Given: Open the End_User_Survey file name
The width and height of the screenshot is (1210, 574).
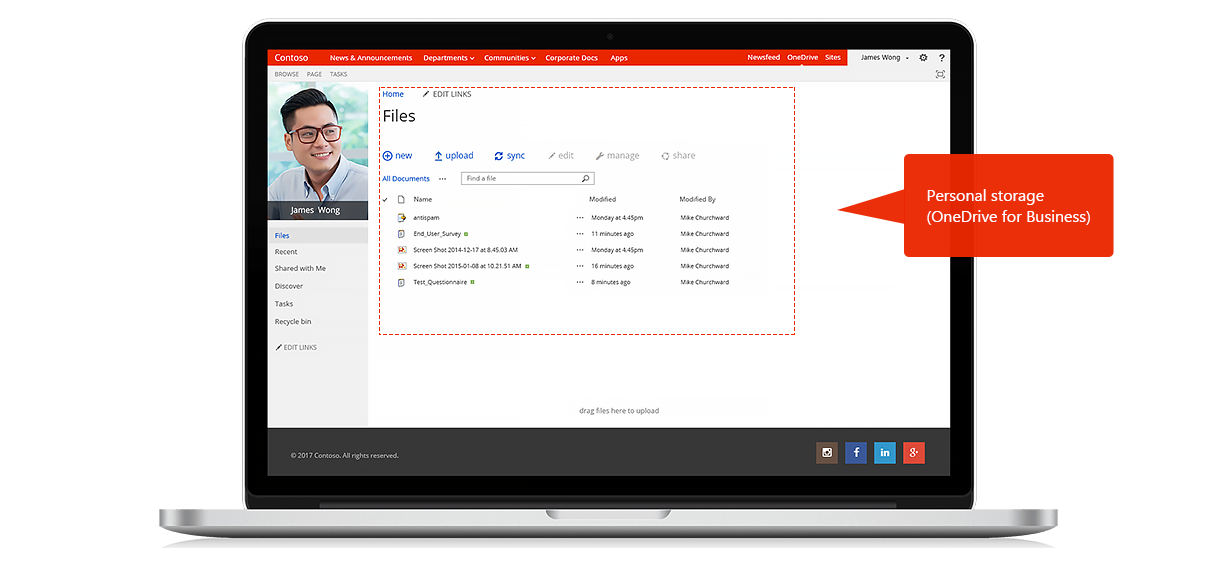Looking at the screenshot, I should (437, 234).
